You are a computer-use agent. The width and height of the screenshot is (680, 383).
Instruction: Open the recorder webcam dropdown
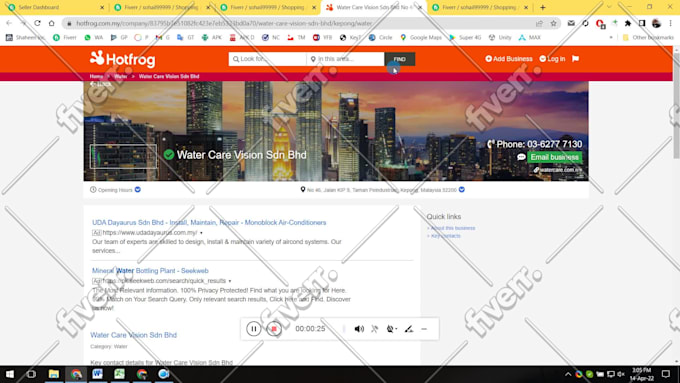392,329
